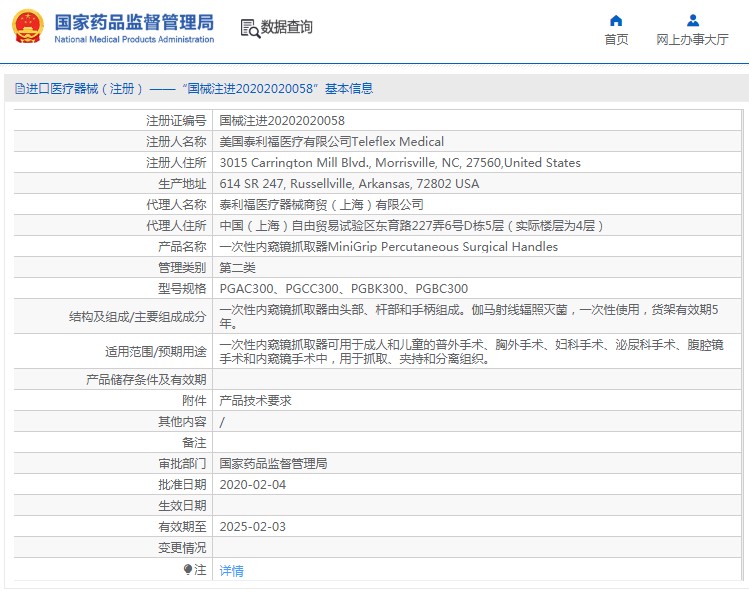
Task: Click expiry date 2025-02-03
Action: (x=253, y=527)
